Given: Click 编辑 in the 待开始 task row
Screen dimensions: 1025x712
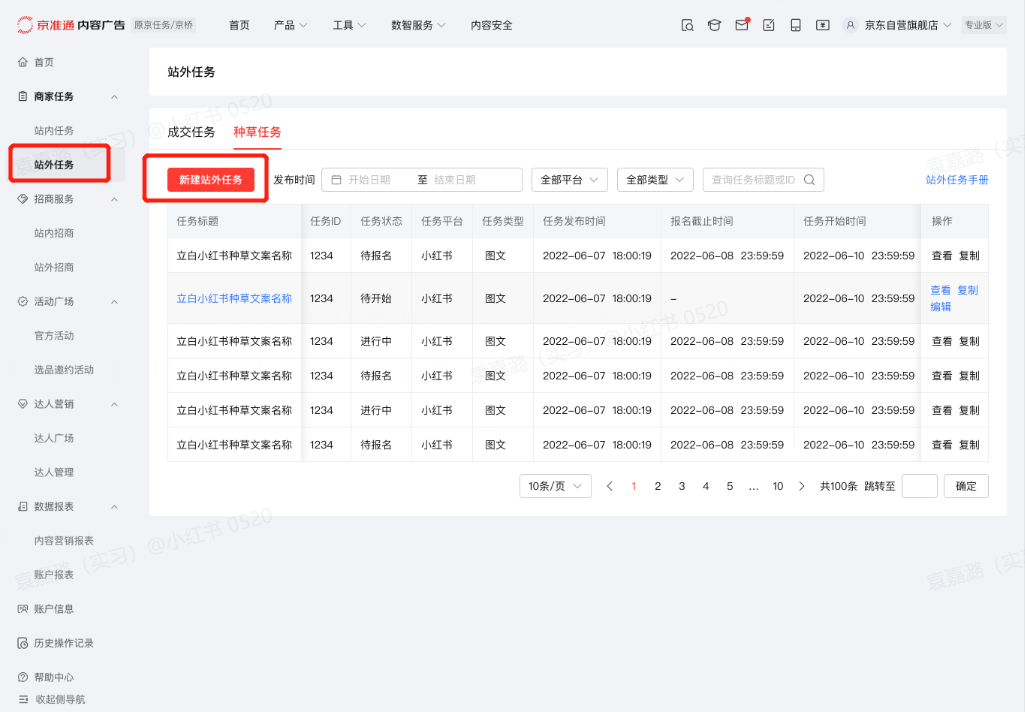Looking at the screenshot, I should click(x=941, y=307).
